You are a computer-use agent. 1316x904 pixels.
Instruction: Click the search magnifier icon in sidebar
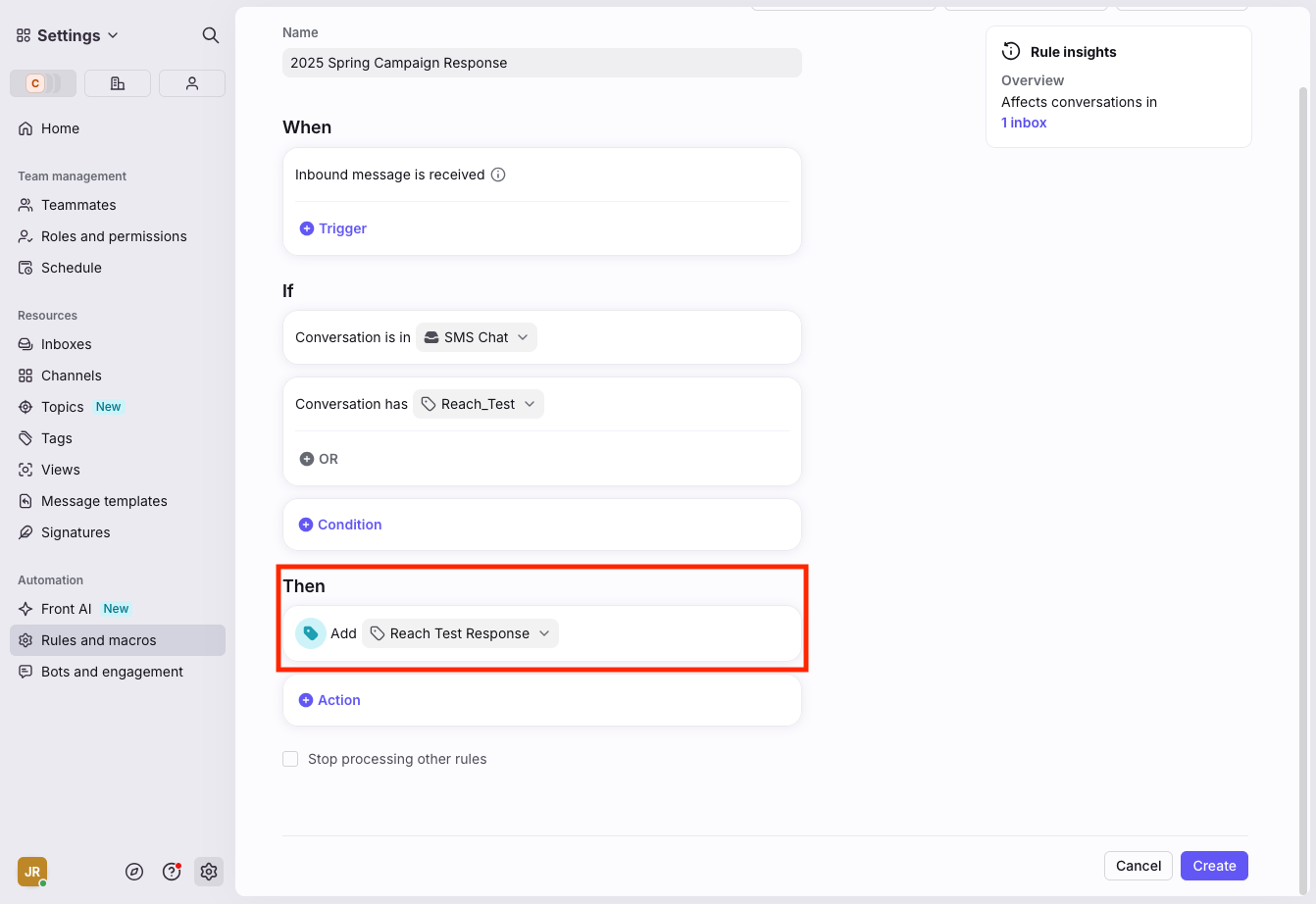click(x=210, y=35)
